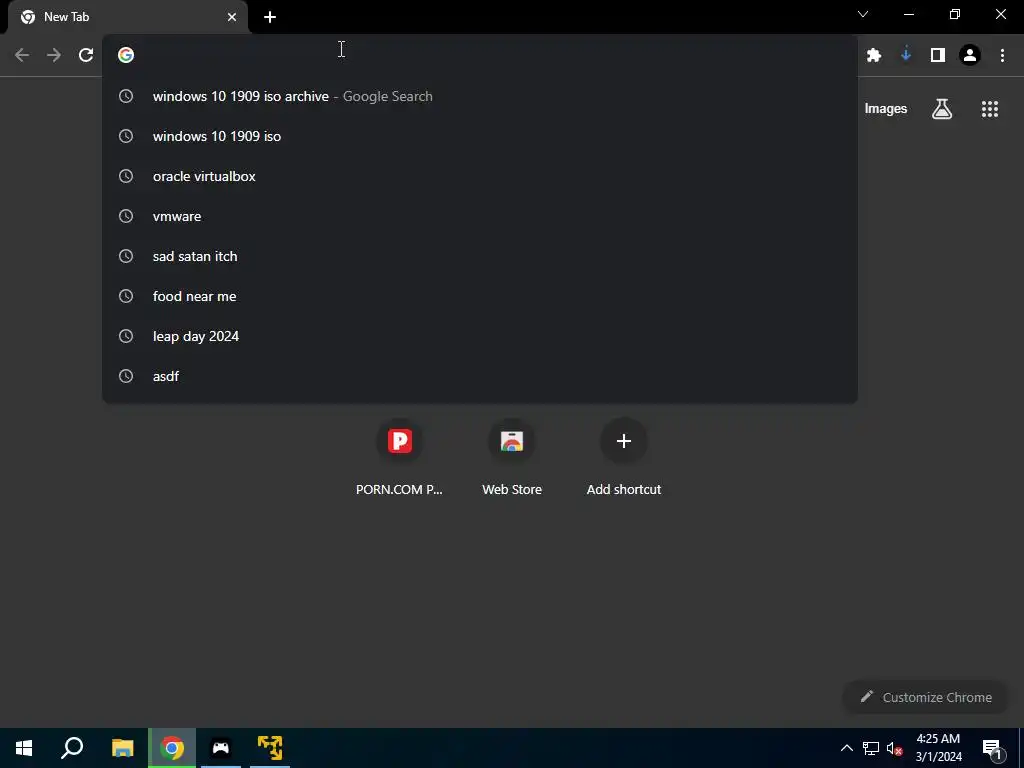Choose suggestion vmware
Image resolution: width=1024 pixels, height=768 pixels.
point(480,216)
